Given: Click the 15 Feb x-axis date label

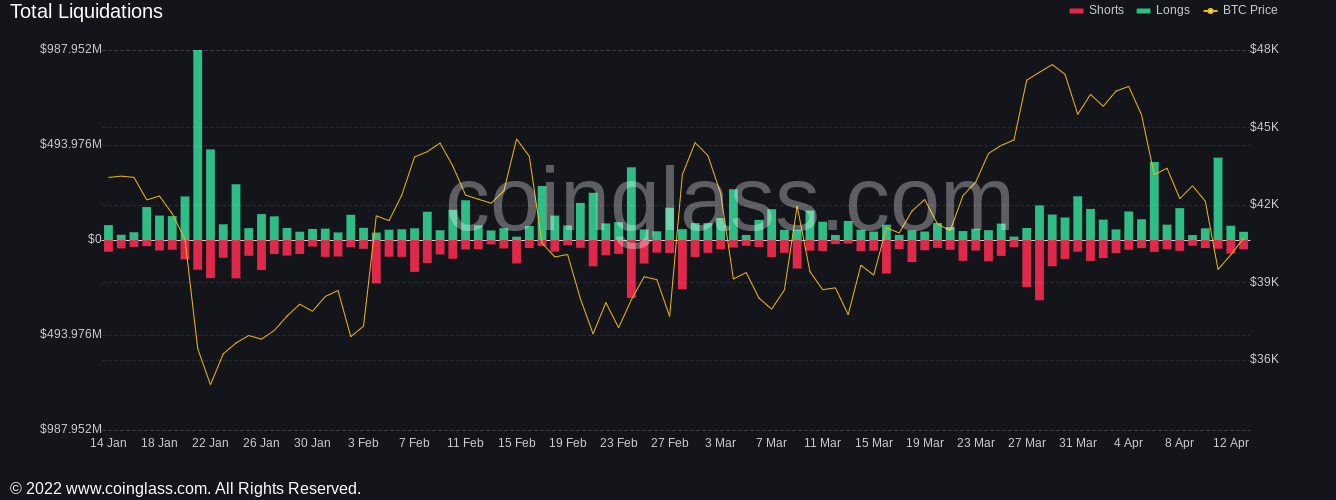Looking at the screenshot, I should [517, 443].
